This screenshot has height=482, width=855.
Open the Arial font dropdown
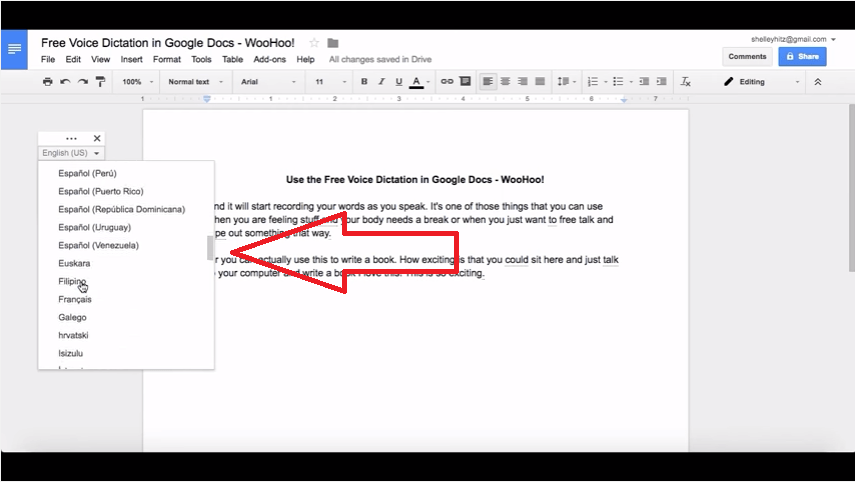click(x=266, y=82)
